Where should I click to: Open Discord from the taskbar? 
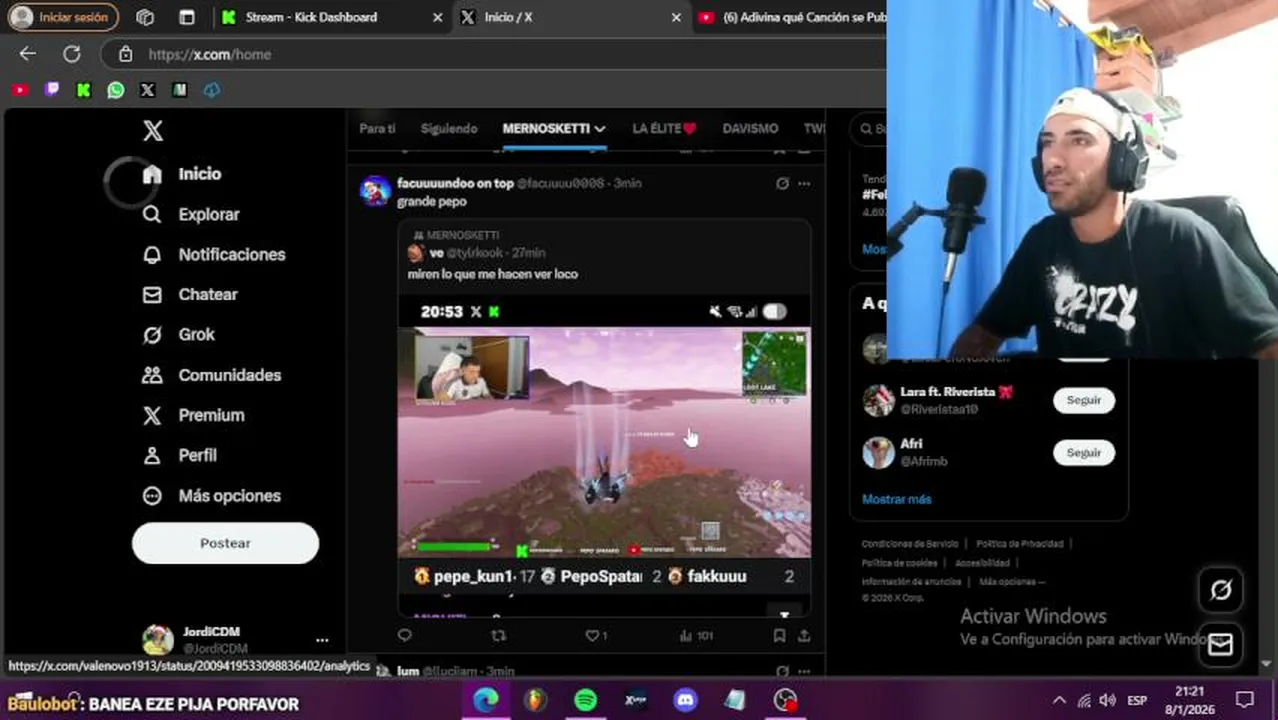point(685,701)
